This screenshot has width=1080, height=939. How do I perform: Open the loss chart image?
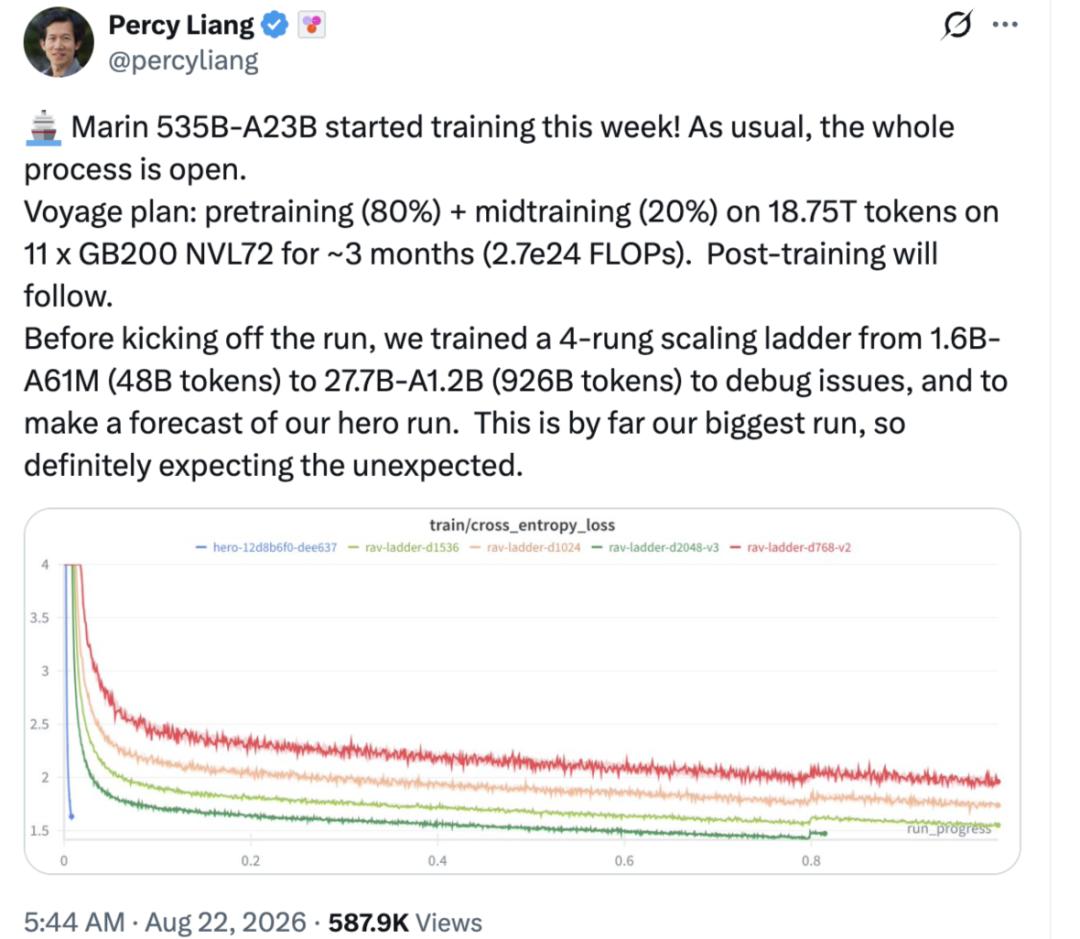(x=522, y=691)
